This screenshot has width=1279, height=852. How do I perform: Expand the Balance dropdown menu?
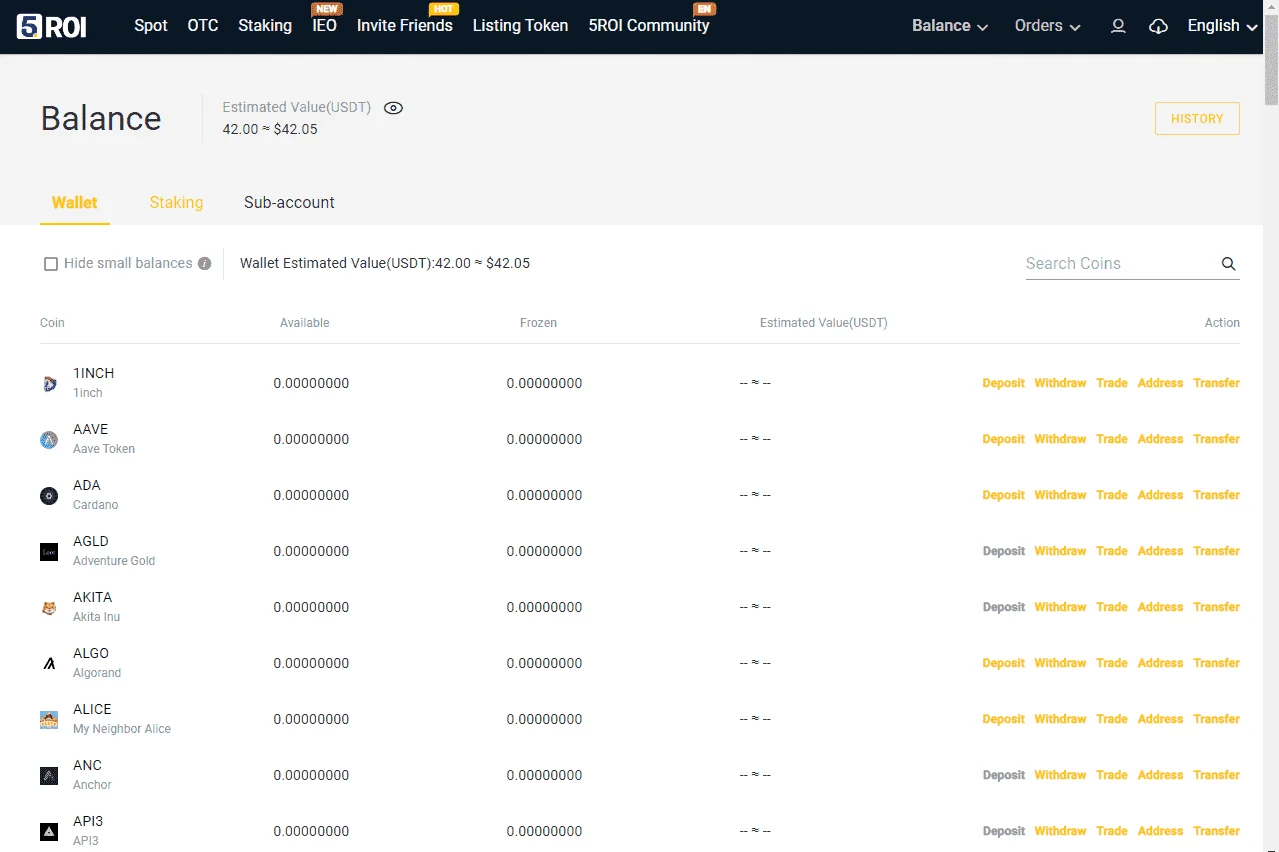pyautogui.click(x=950, y=26)
